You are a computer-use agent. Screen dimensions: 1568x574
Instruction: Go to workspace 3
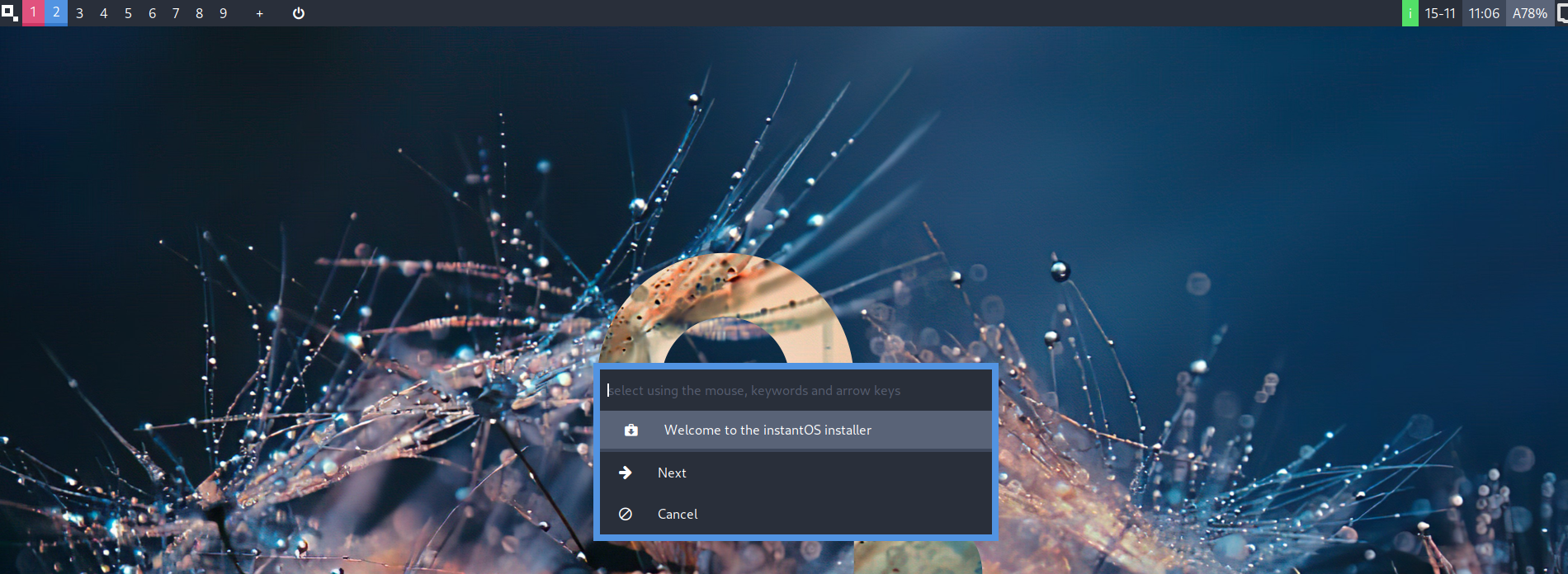80,13
